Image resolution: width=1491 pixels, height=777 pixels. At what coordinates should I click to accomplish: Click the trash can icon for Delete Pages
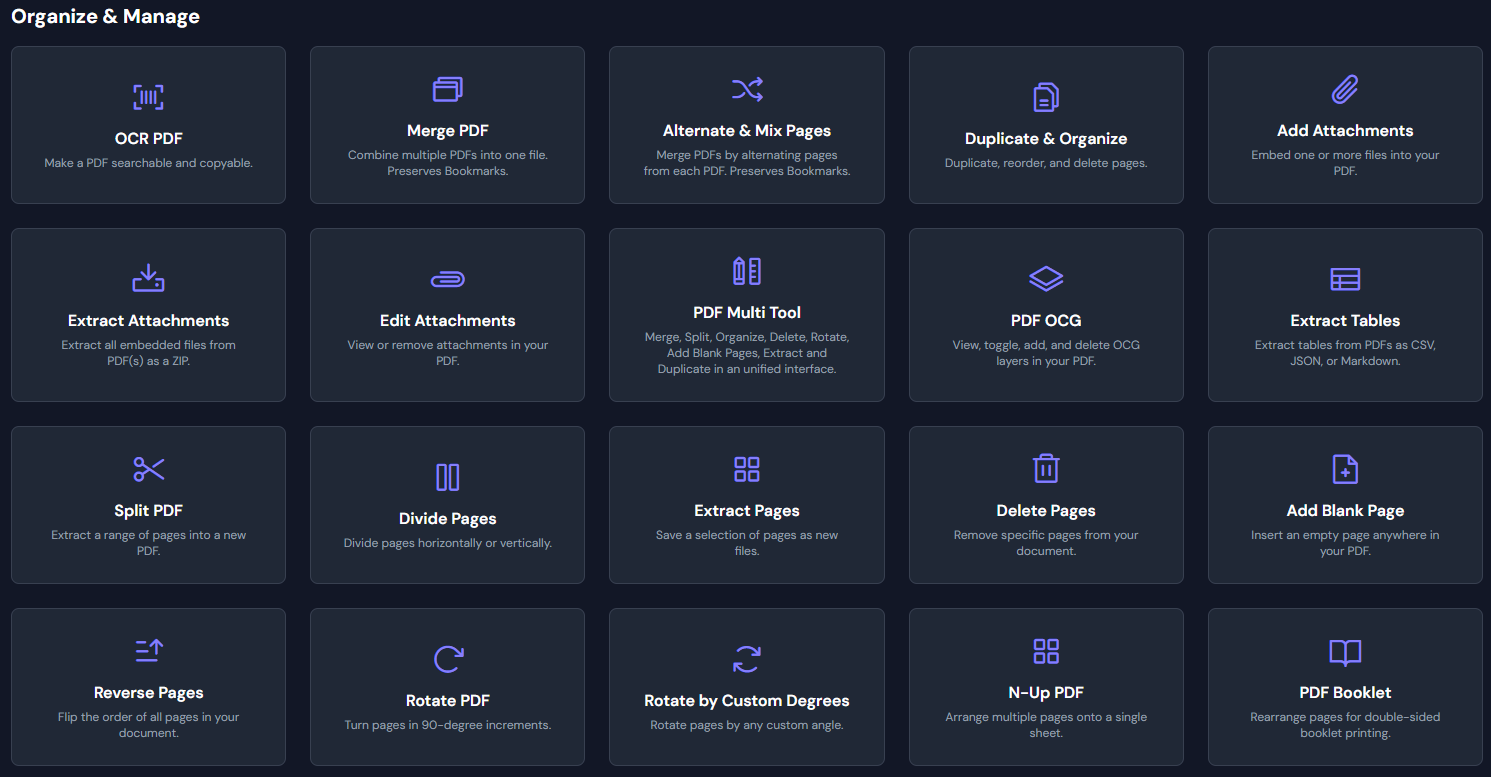pyautogui.click(x=1046, y=469)
